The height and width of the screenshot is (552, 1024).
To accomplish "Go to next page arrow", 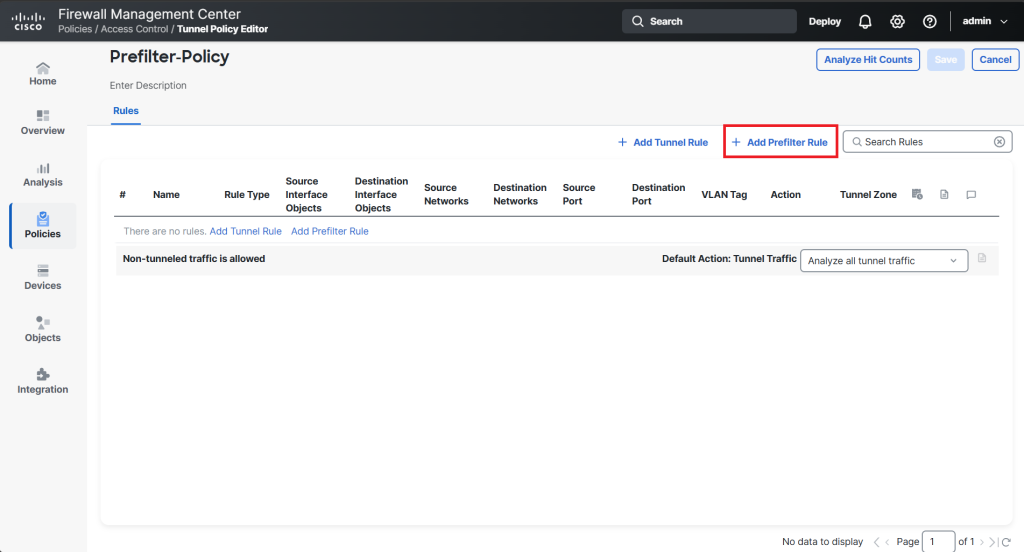I will pyautogui.click(x=982, y=542).
